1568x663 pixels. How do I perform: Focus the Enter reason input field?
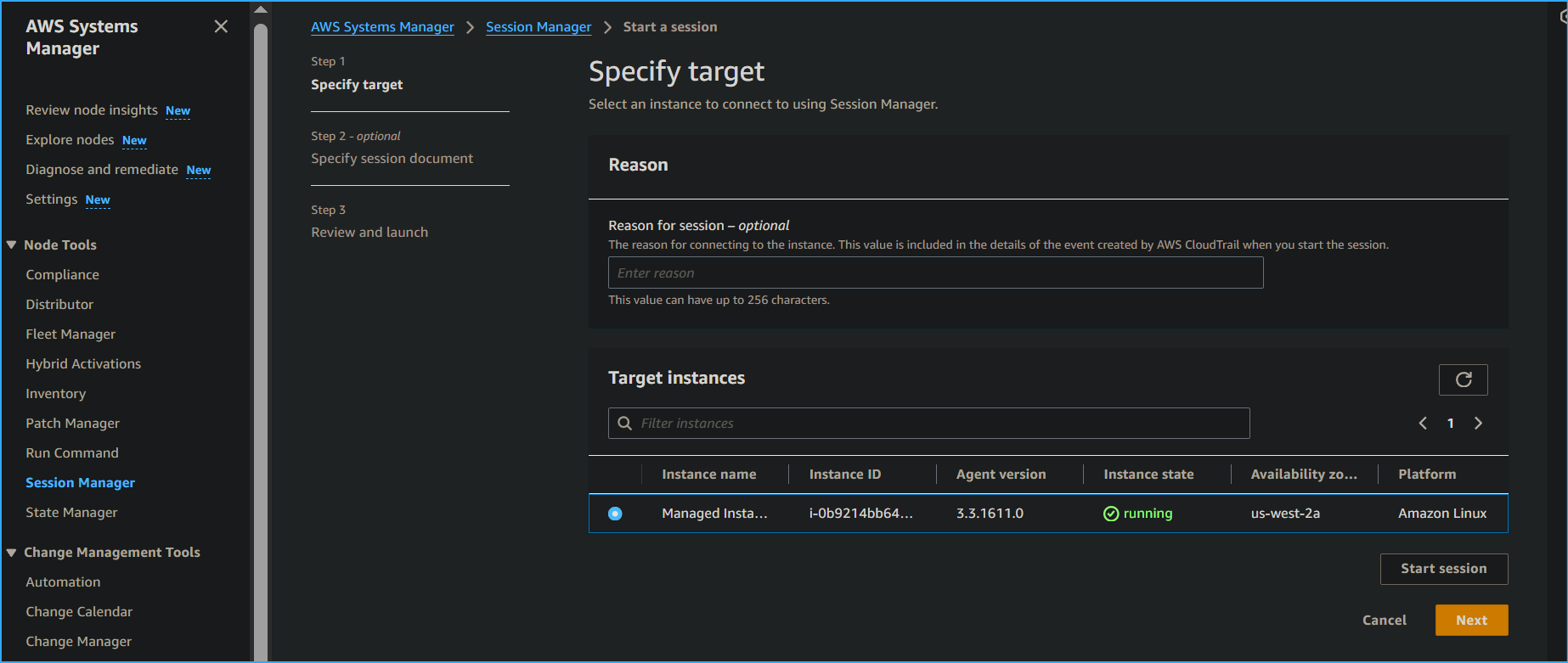935,273
